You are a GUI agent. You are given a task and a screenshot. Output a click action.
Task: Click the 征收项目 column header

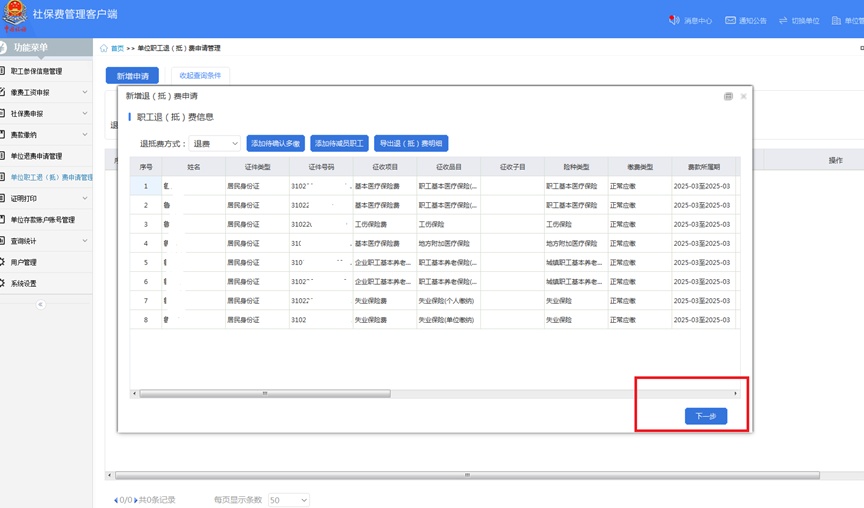coord(385,167)
